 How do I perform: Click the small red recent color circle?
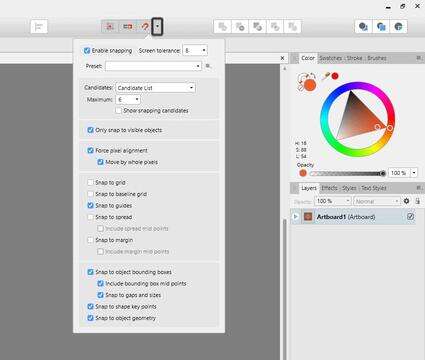coord(335,76)
